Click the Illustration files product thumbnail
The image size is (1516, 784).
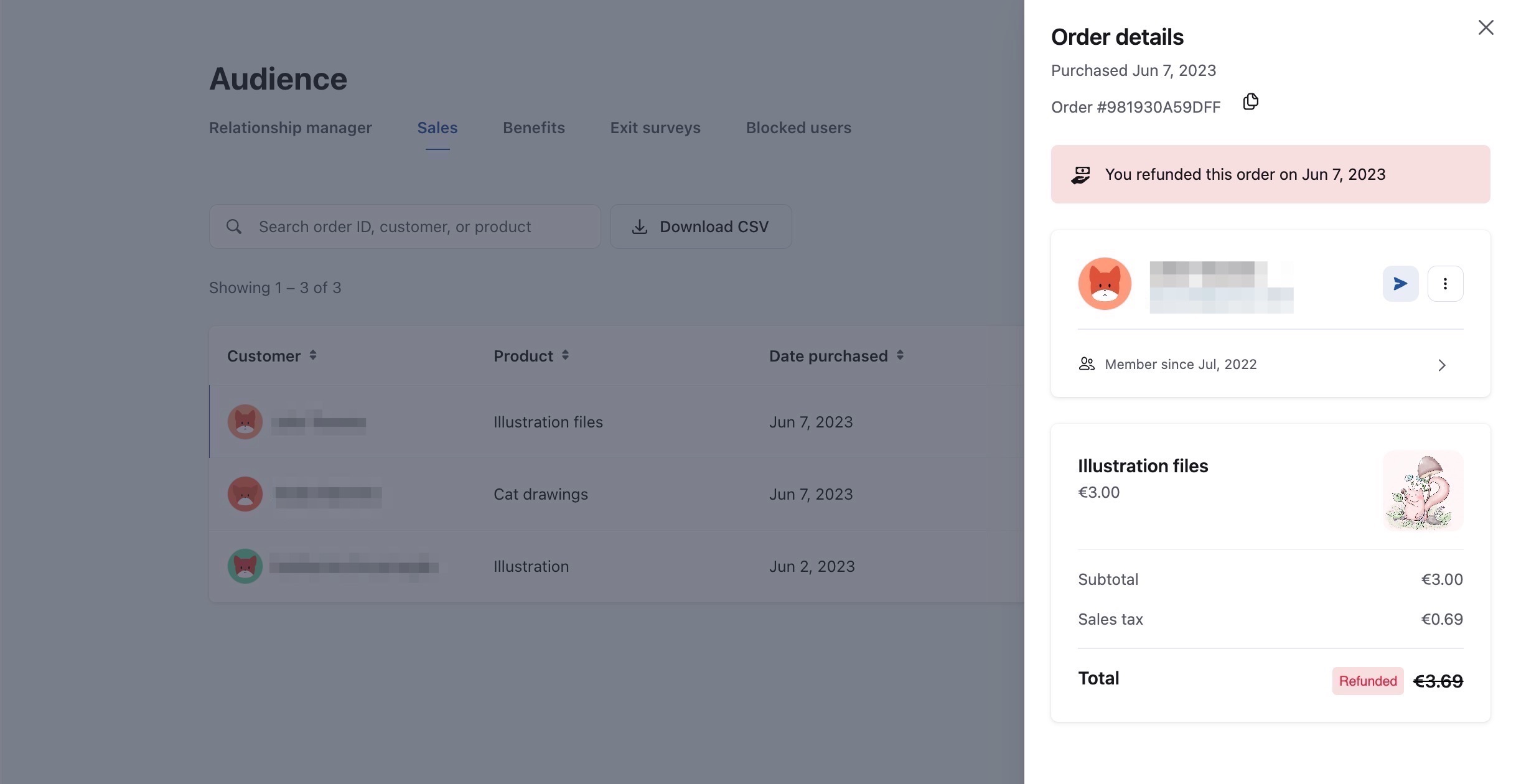[1423, 490]
